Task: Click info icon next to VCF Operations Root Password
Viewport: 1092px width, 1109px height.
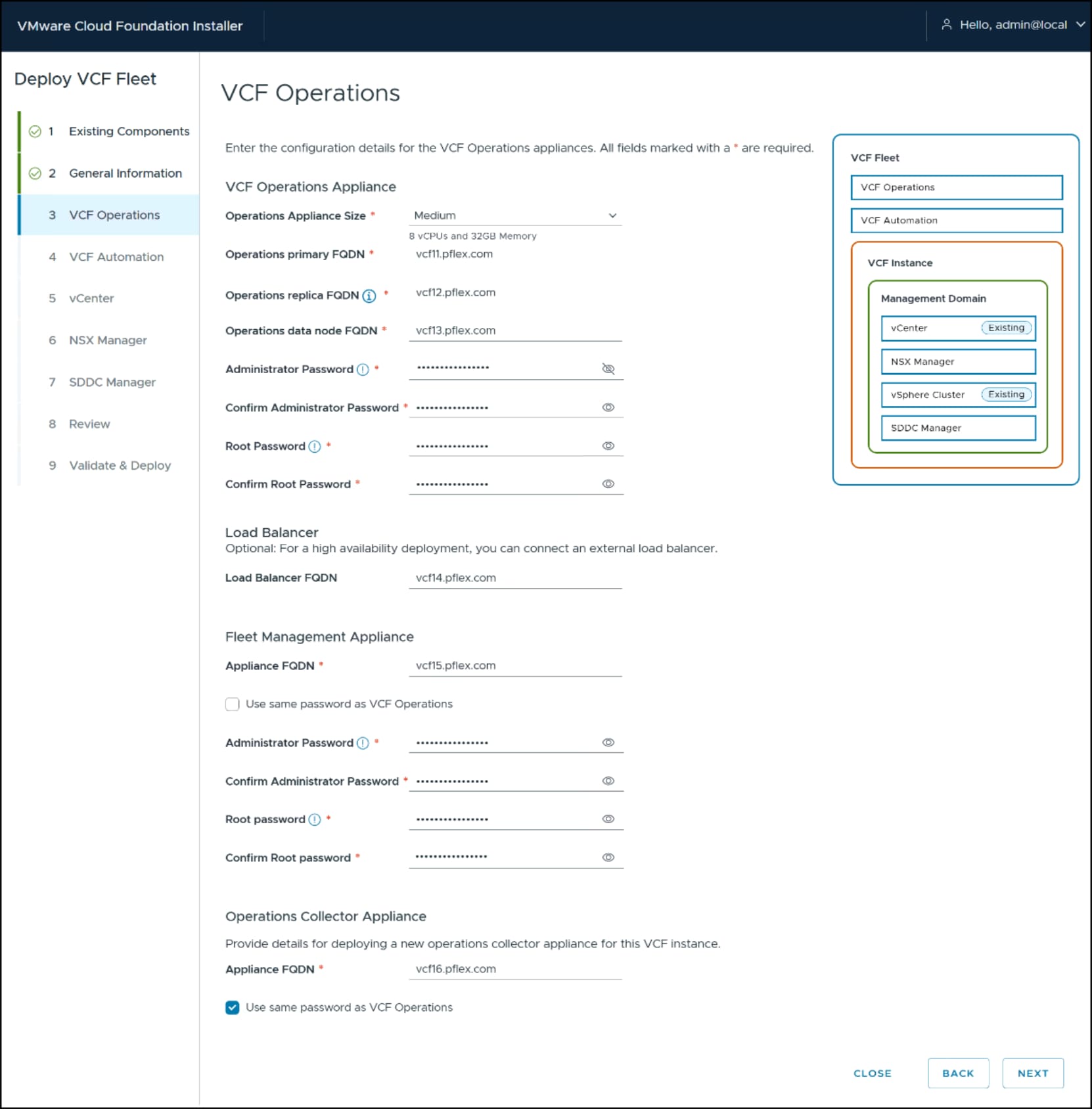Action: coord(315,447)
